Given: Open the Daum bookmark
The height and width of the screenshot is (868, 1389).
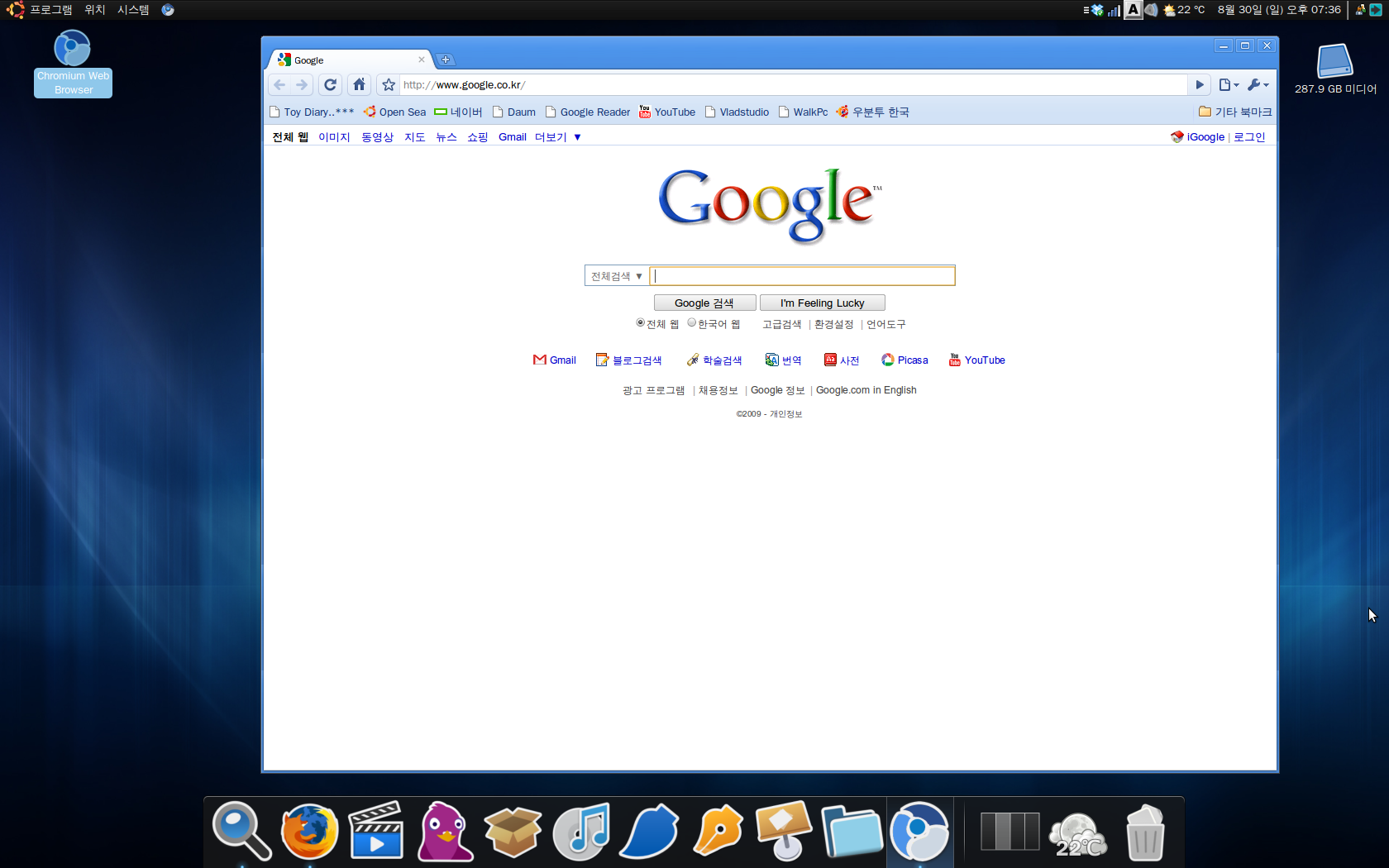Looking at the screenshot, I should tap(514, 112).
